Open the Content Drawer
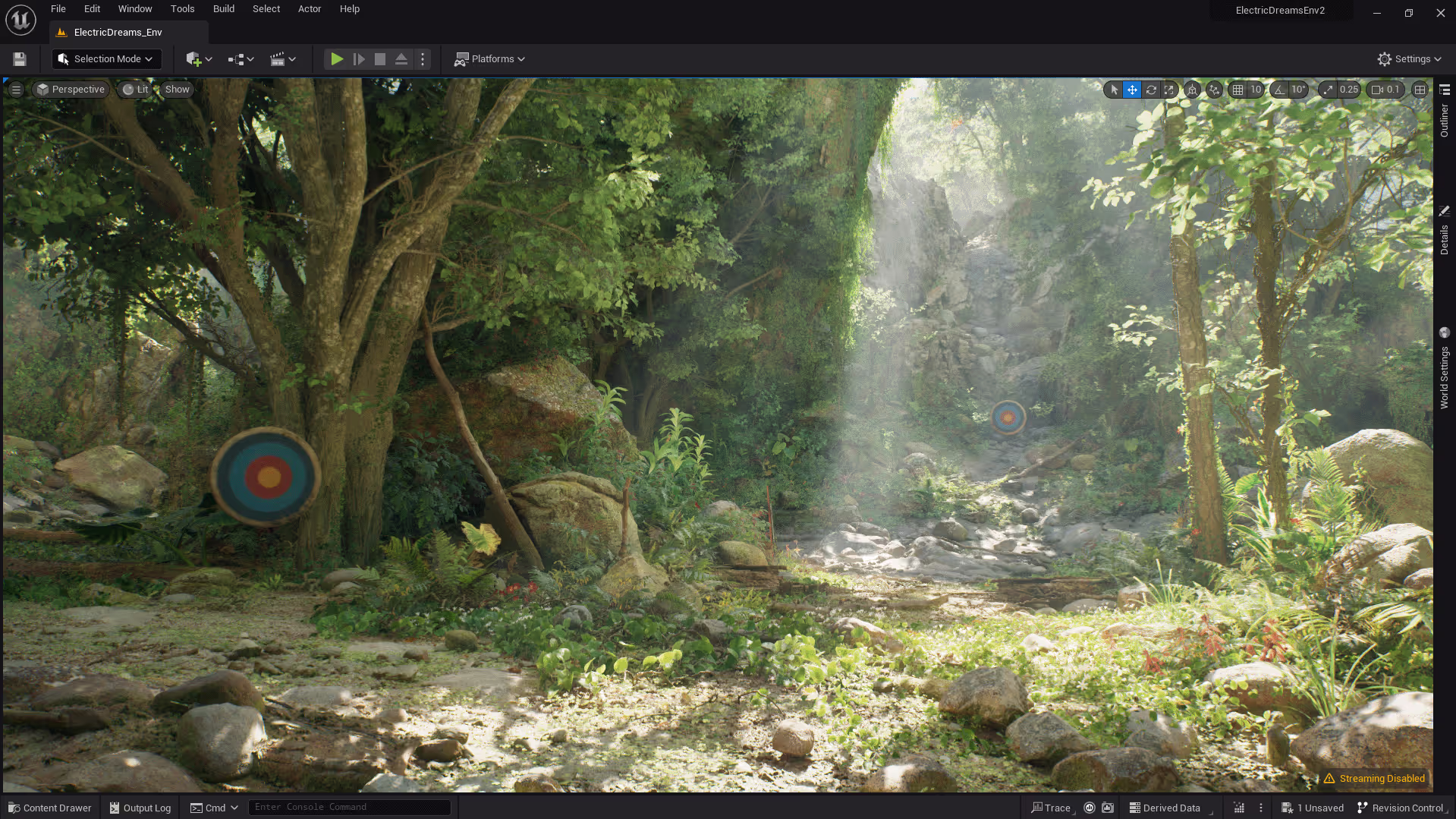This screenshot has width=1456, height=819. (50, 808)
